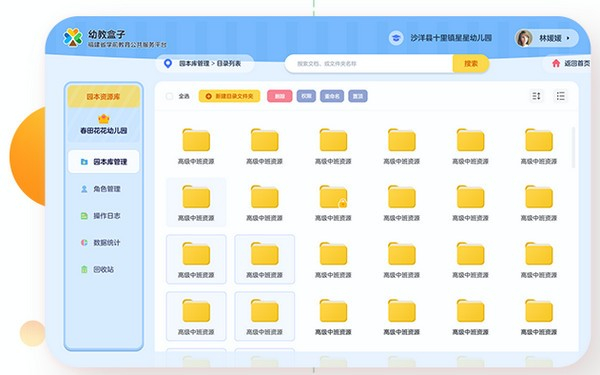Return to homepage via 返回首页
The width and height of the screenshot is (600, 375).
571,64
